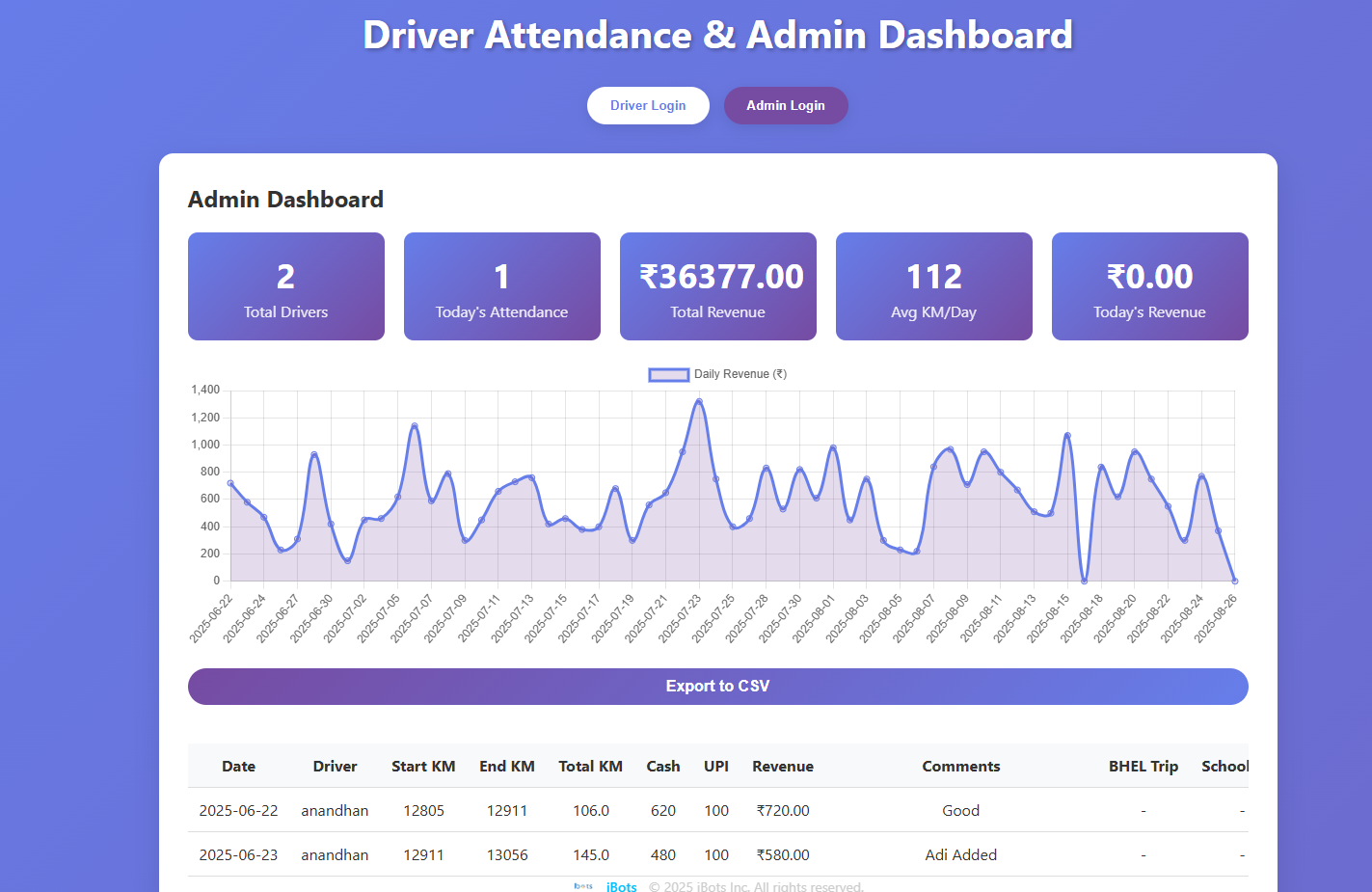
Task: Click the Avg KM/Day card showing 112
Action: [933, 286]
